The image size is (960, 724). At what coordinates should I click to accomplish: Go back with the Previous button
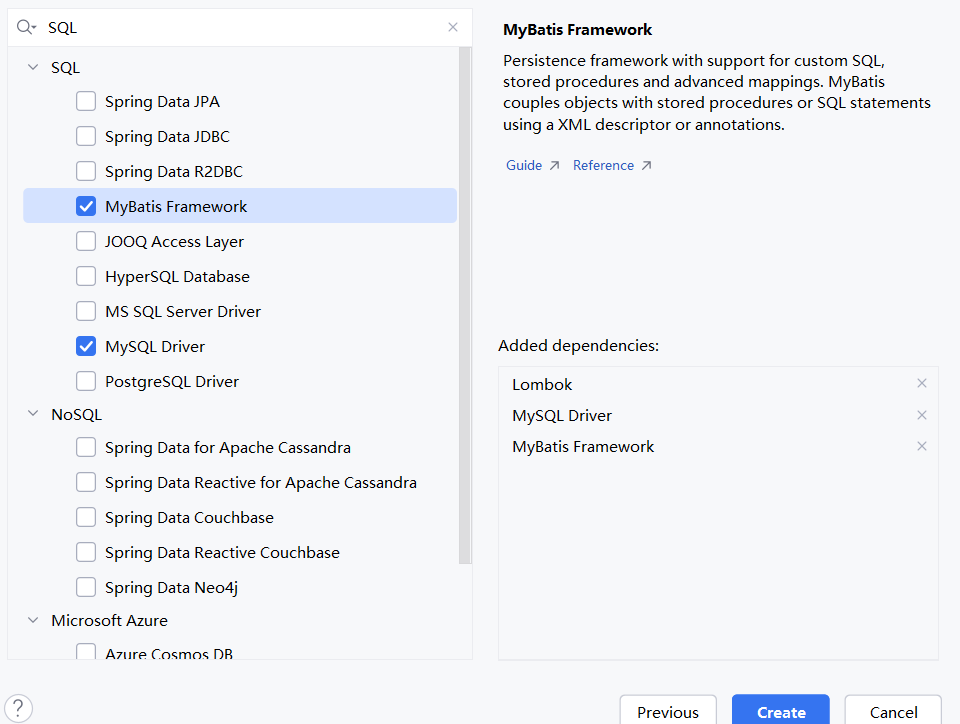pos(668,712)
